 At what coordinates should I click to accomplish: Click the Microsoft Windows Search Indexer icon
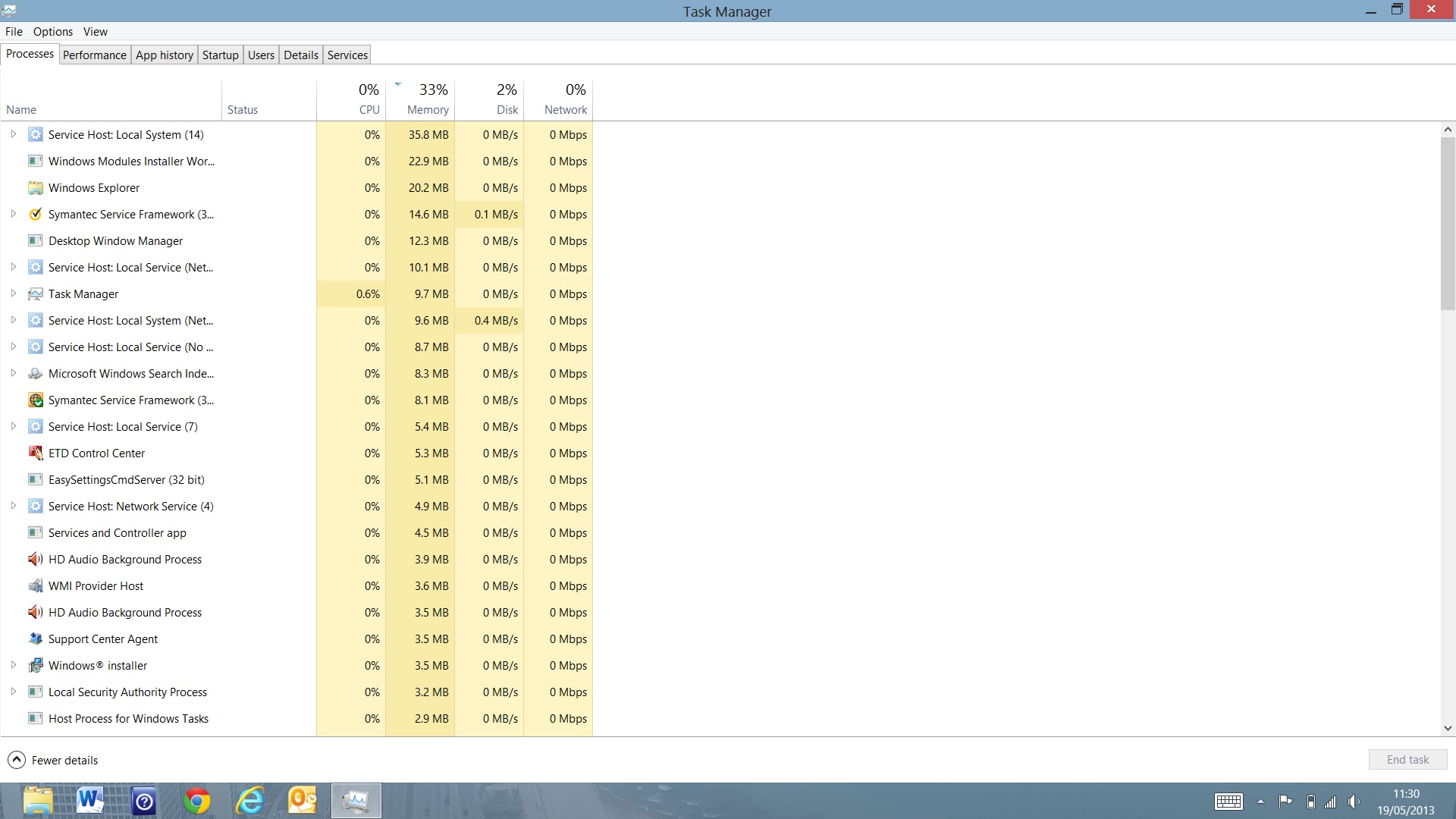click(35, 373)
